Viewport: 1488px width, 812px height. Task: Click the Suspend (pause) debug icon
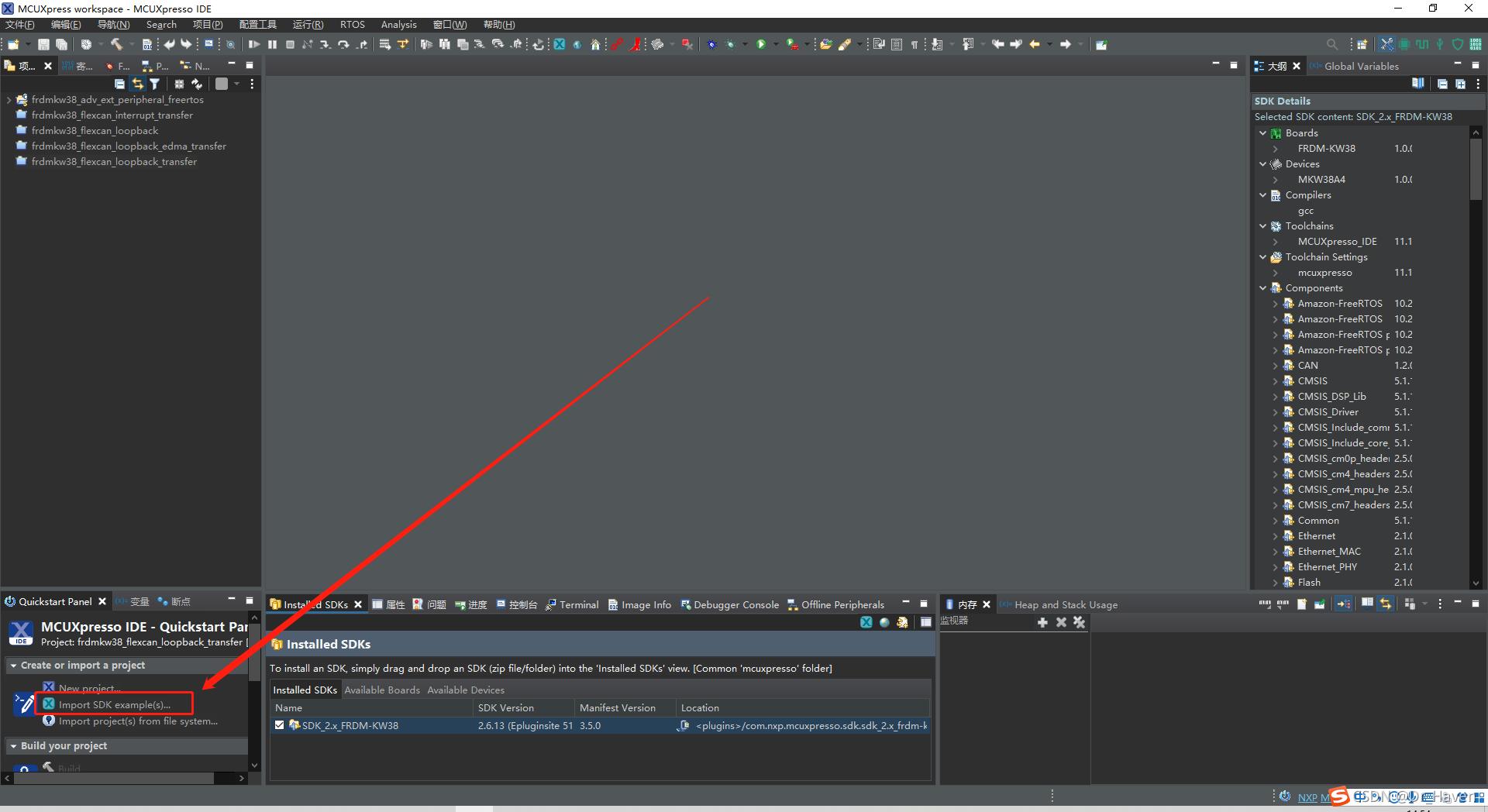272,44
